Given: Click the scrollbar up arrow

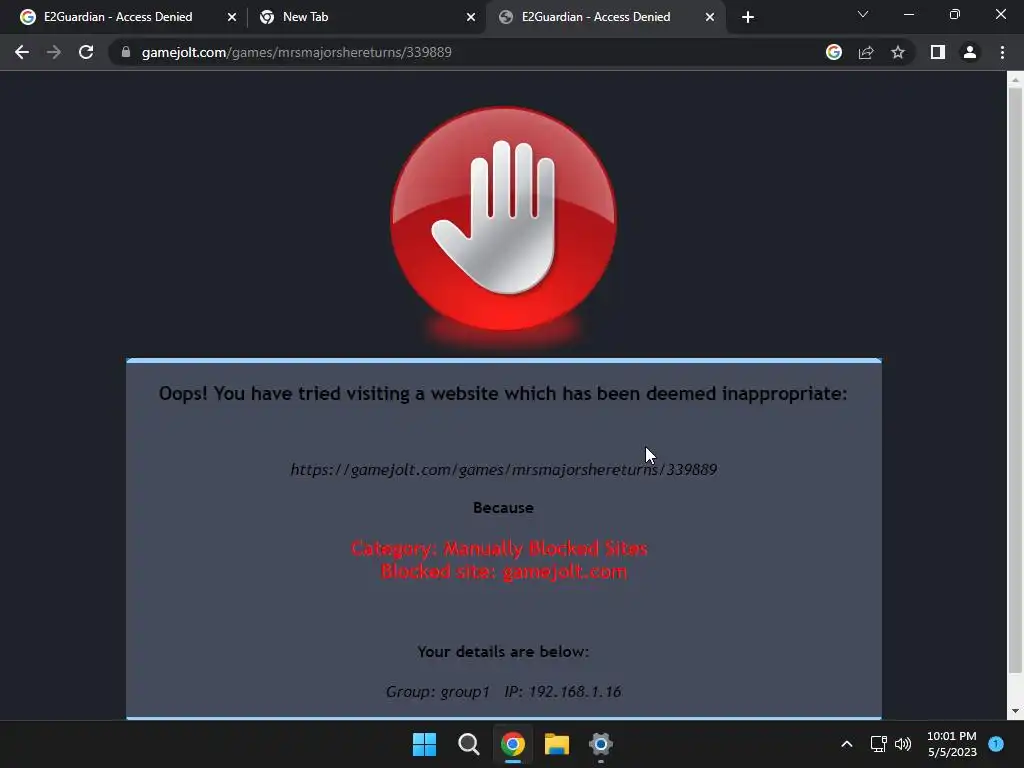Looking at the screenshot, I should (x=1015, y=80).
